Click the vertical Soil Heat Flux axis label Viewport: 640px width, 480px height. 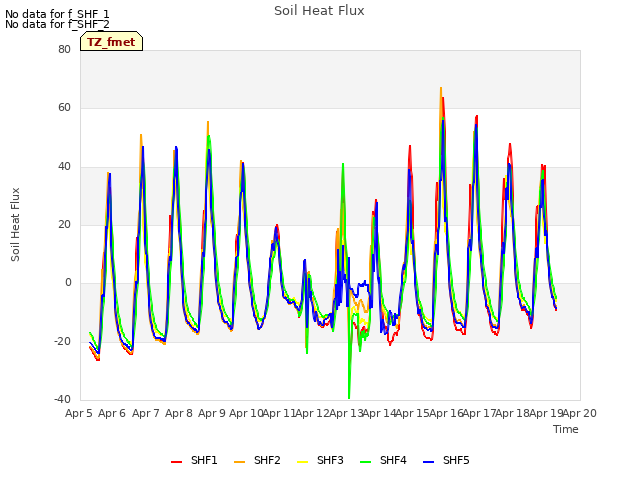(x=15, y=224)
